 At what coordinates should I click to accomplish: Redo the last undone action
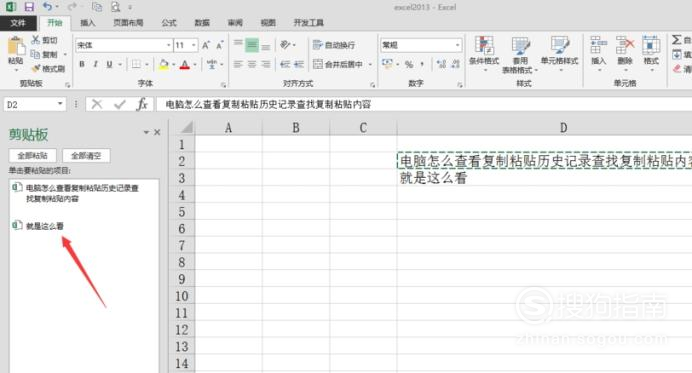point(71,7)
